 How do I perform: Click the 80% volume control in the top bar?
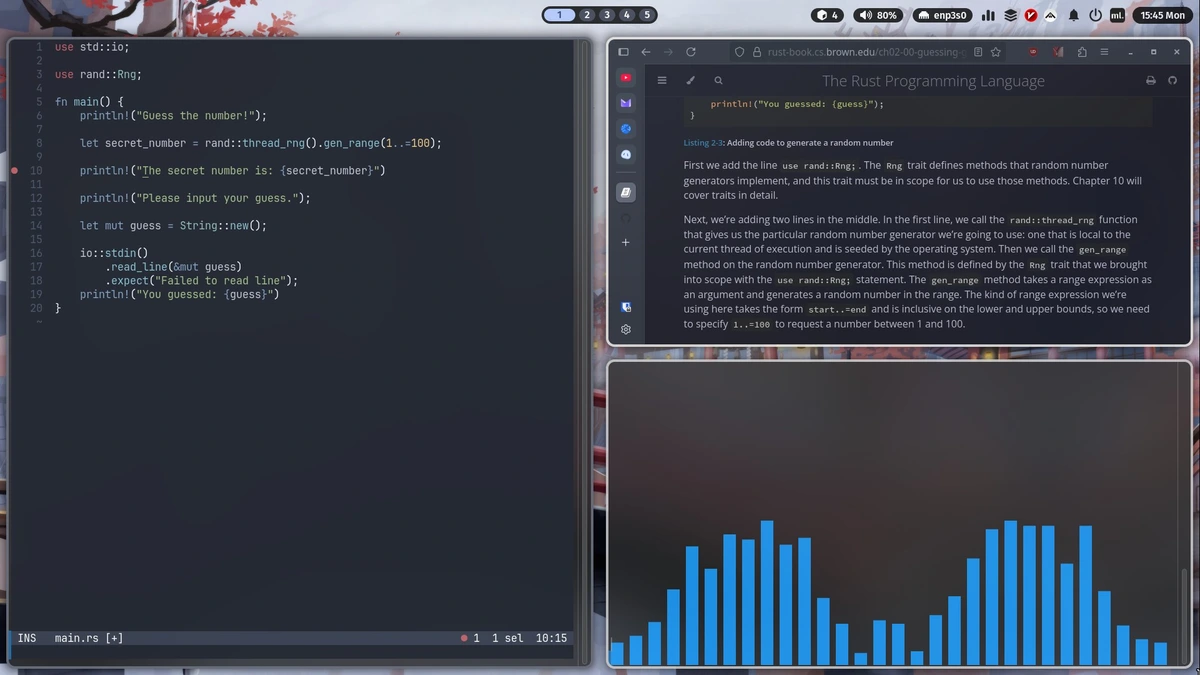(x=876, y=15)
